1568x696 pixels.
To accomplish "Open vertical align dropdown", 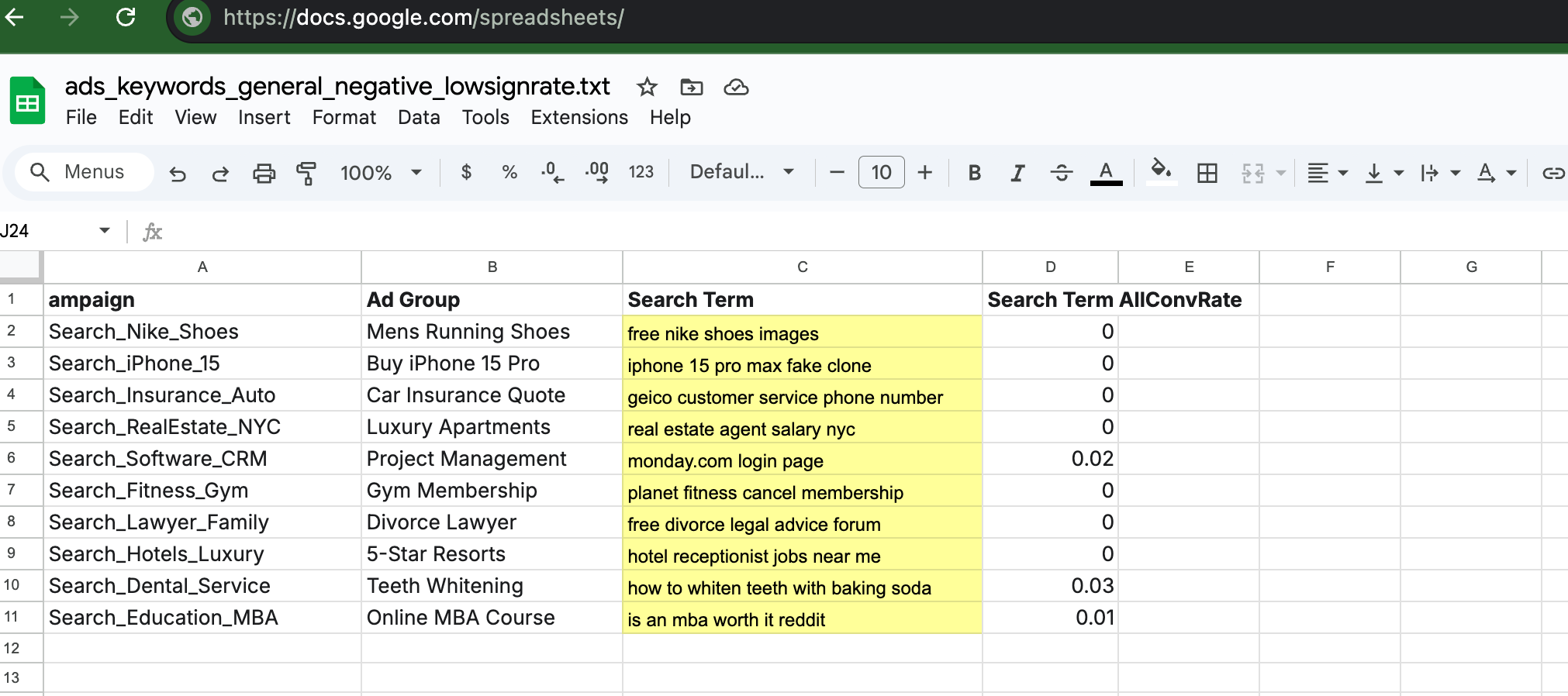I will pos(1384,173).
